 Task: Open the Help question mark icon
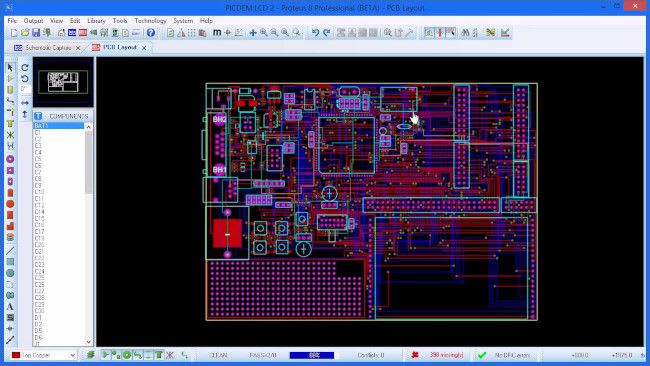click(151, 32)
